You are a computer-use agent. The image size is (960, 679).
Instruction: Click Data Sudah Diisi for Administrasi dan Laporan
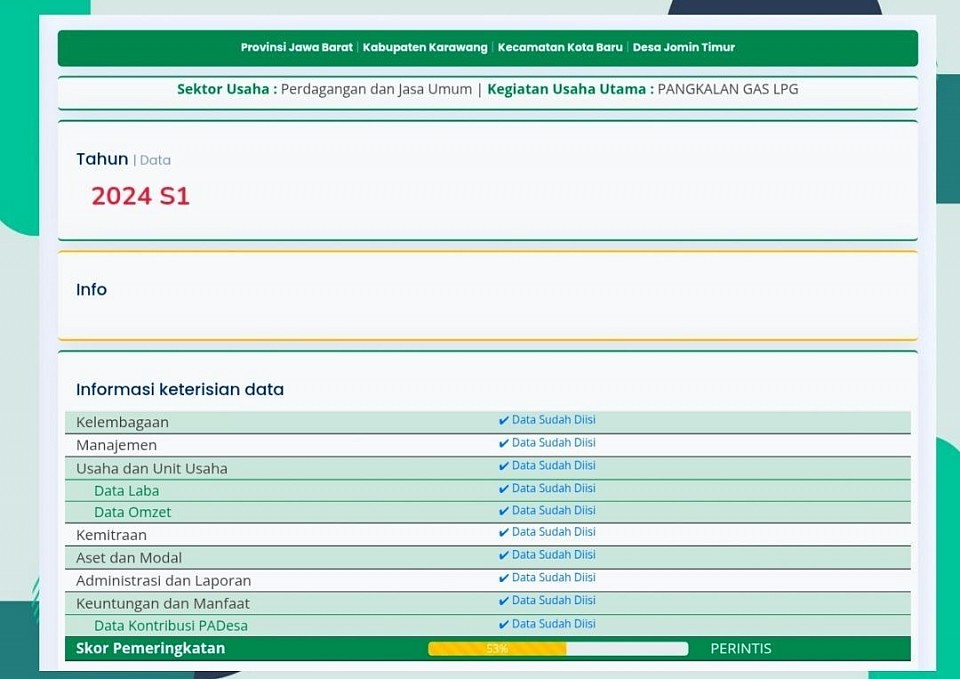pyautogui.click(x=553, y=577)
